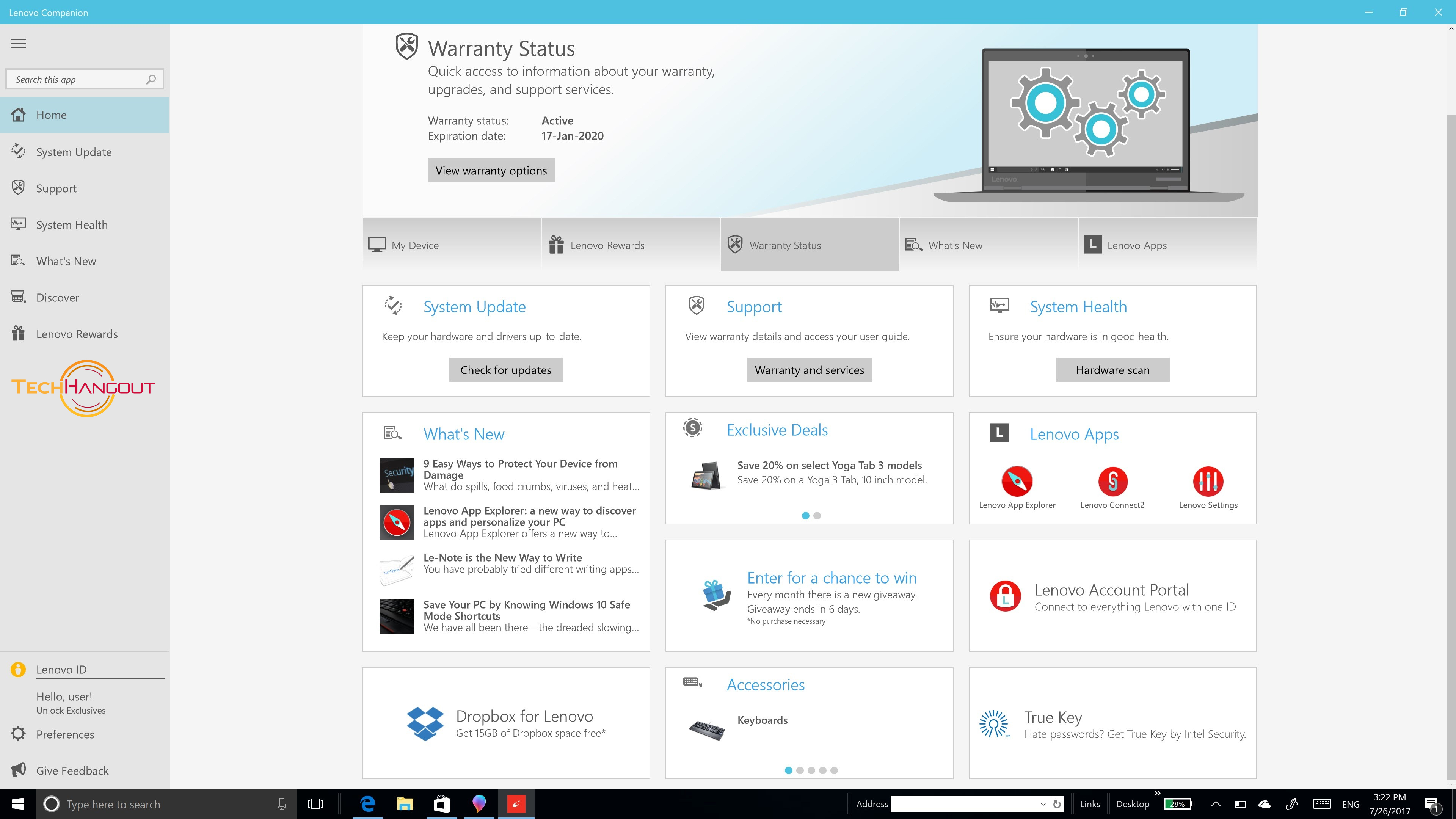Click the Check for updates button
Viewport: 1456px width, 819px height.
coord(506,370)
